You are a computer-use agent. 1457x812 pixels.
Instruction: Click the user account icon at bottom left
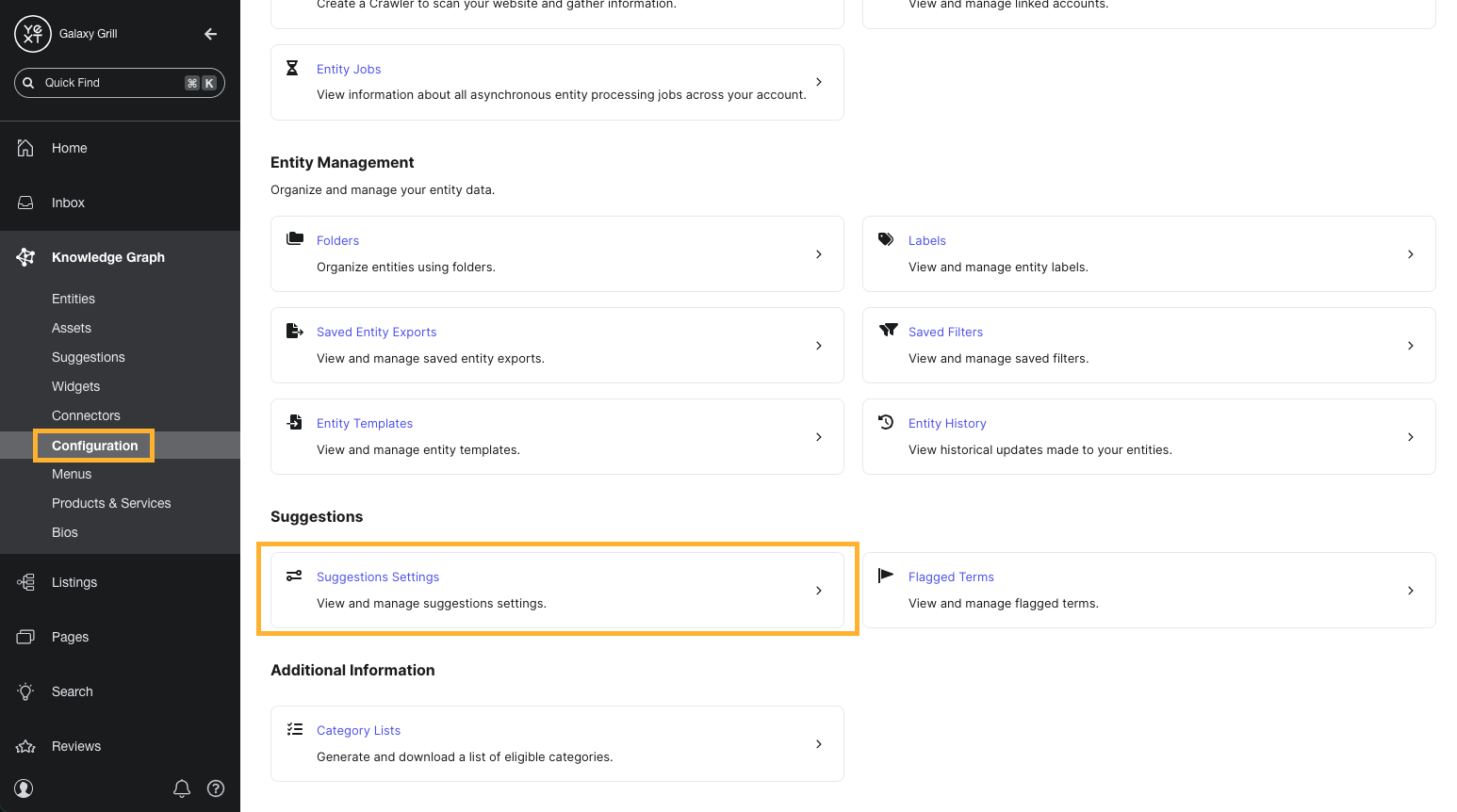[x=24, y=788]
